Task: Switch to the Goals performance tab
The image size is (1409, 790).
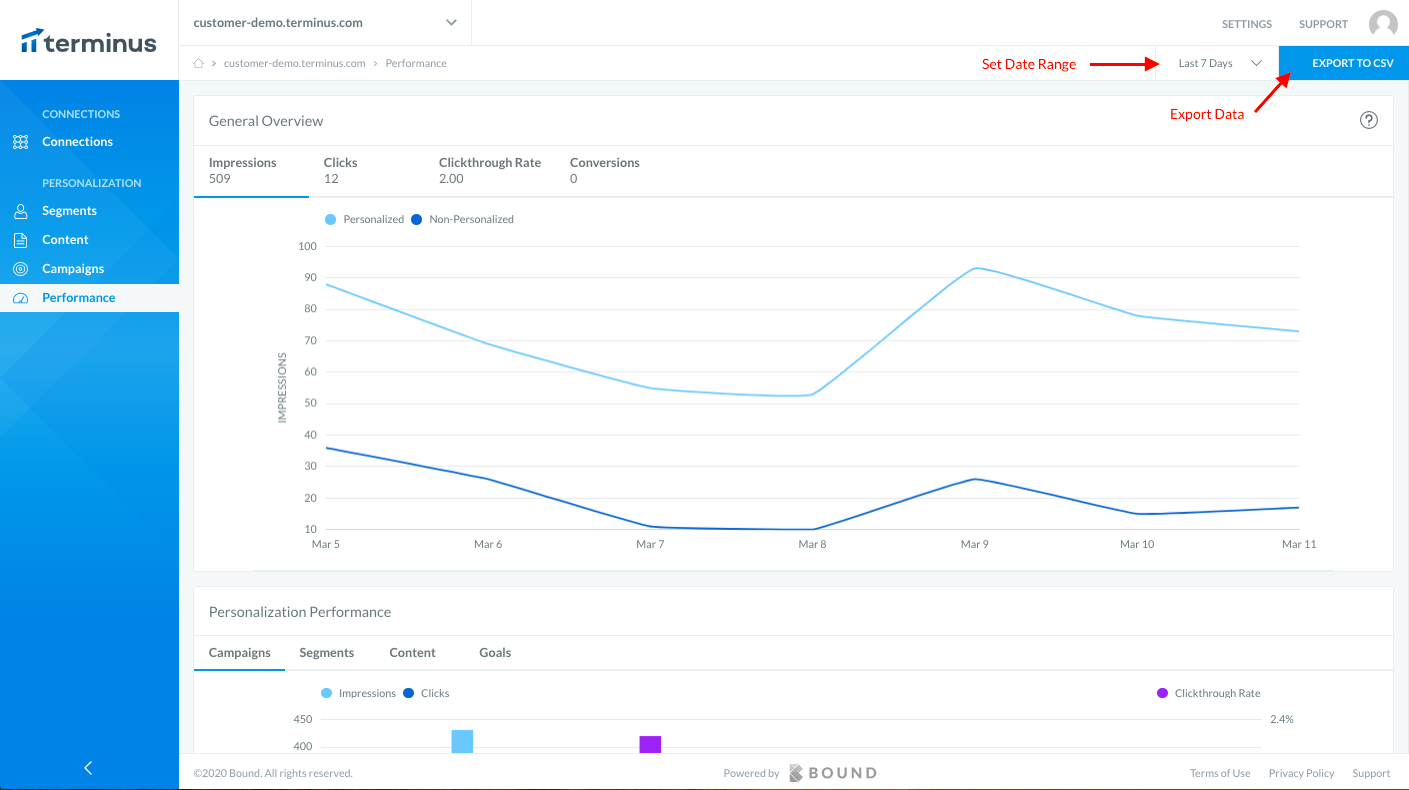Action: click(x=495, y=653)
